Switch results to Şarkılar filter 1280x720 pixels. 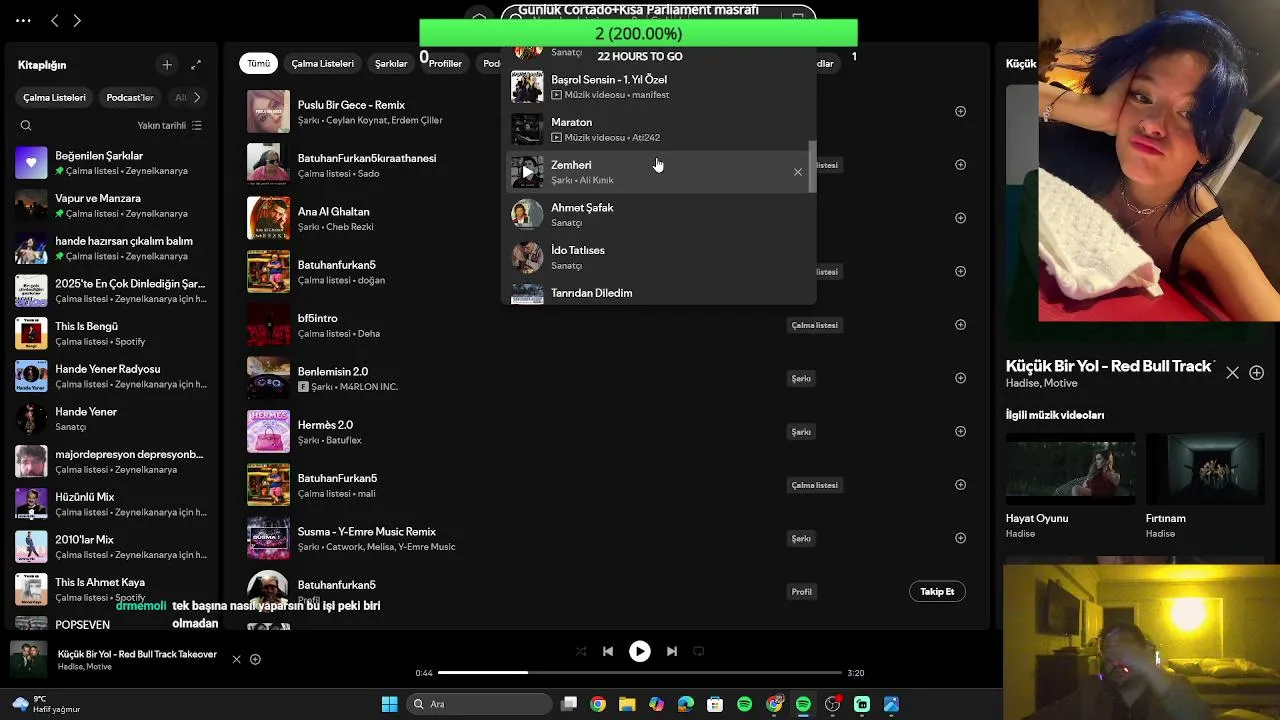click(391, 63)
